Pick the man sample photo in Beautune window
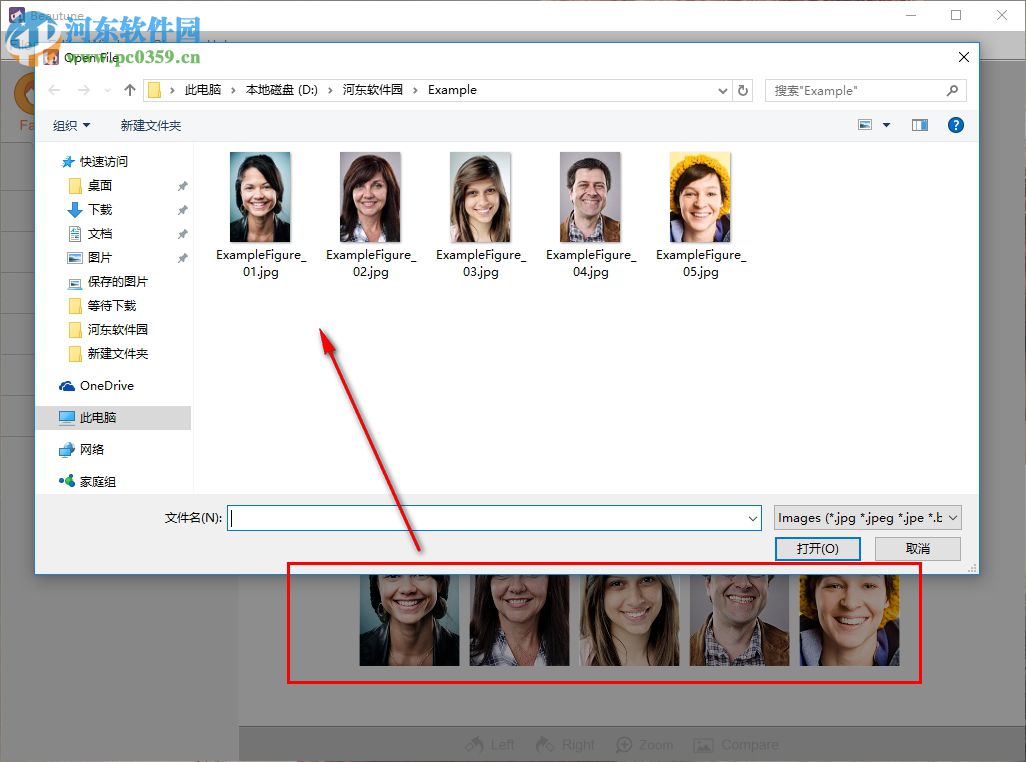This screenshot has height=762, width=1026. coord(739,620)
